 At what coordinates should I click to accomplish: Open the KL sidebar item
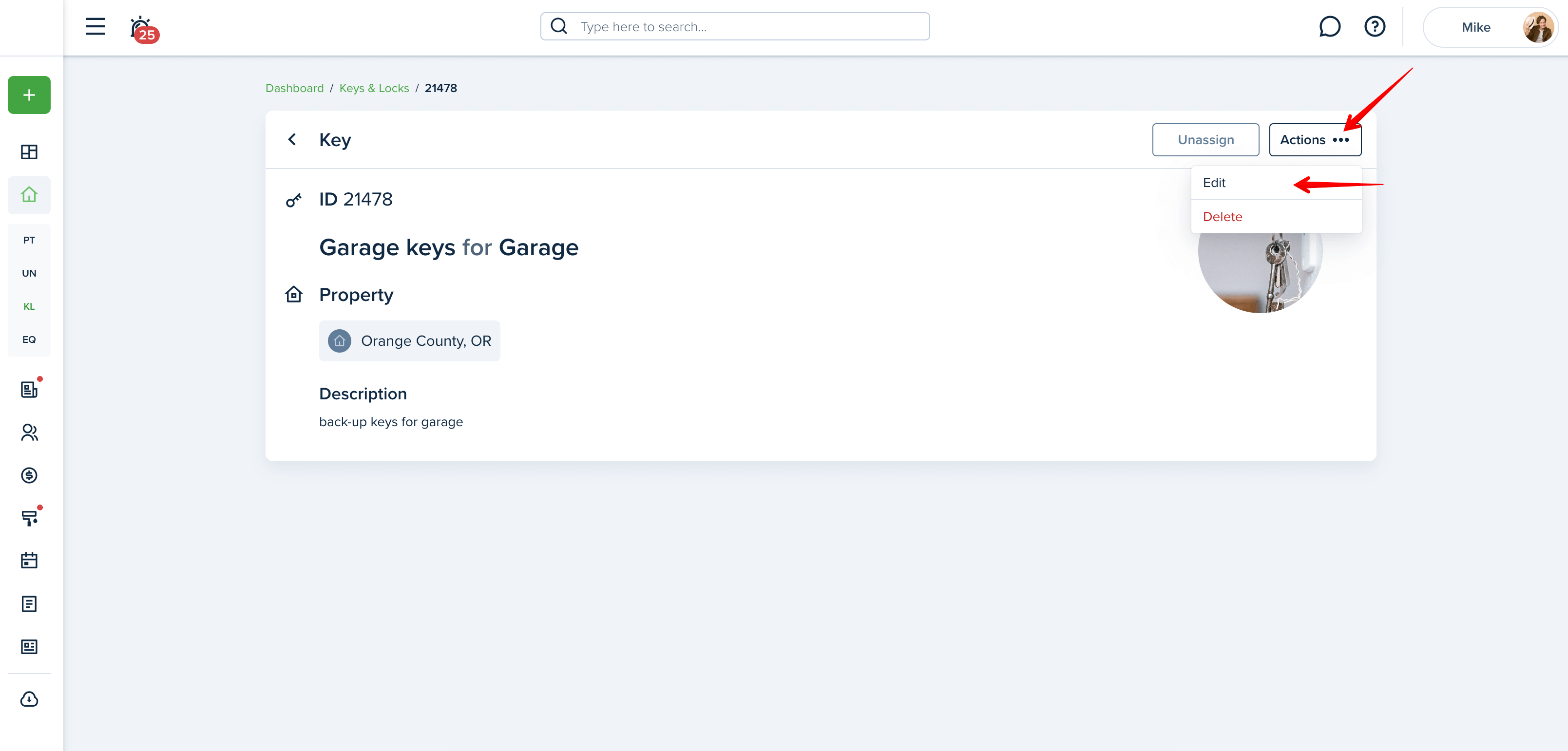coord(29,306)
